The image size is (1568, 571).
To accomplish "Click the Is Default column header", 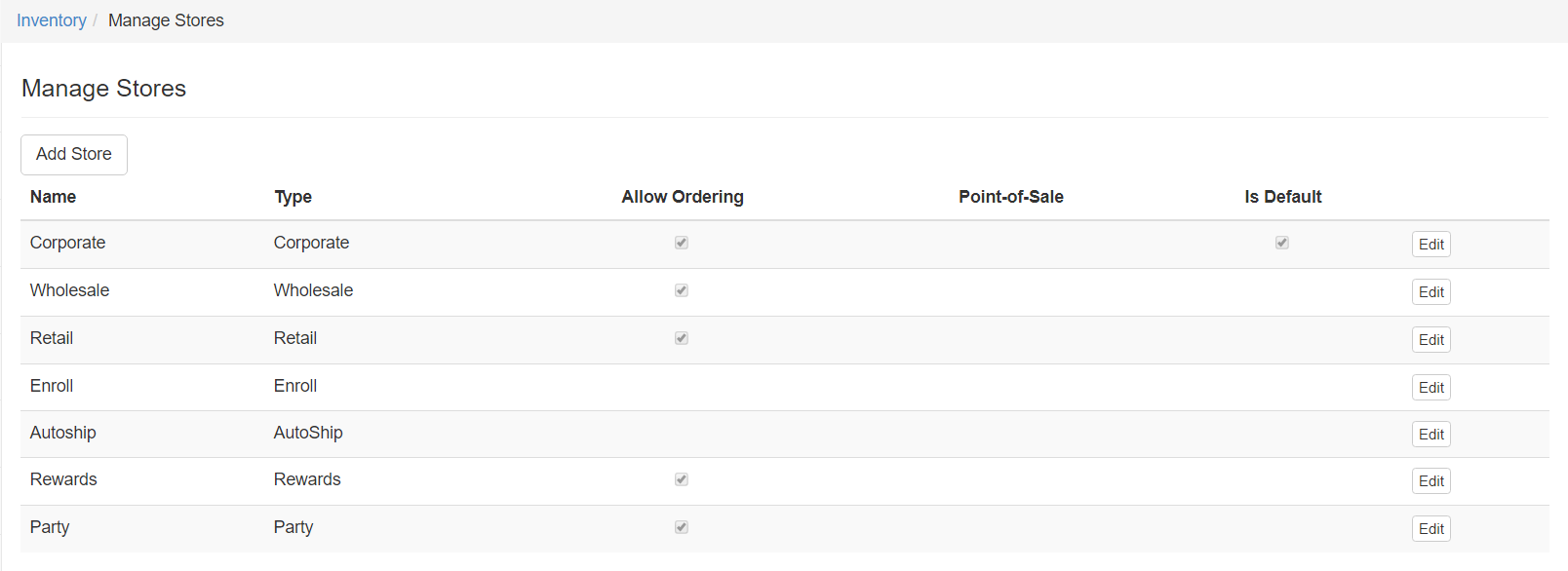I will pos(1282,197).
